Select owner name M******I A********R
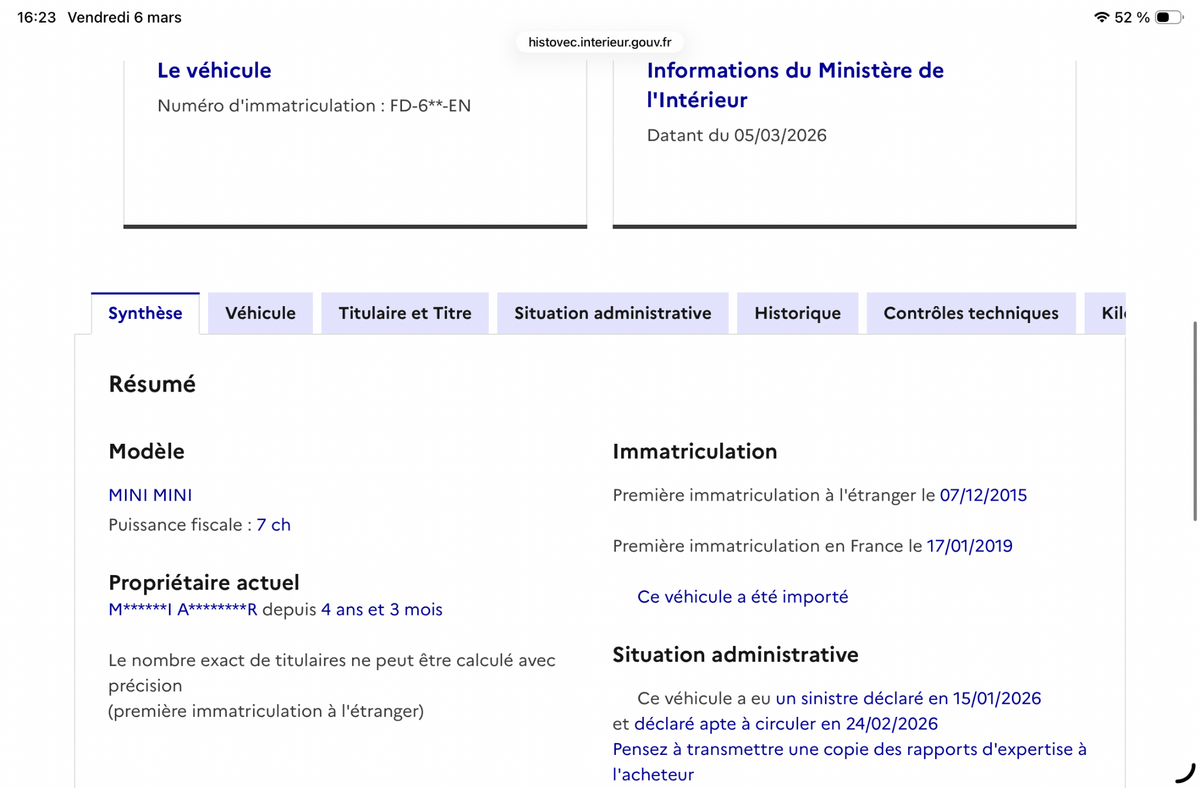 pos(183,609)
